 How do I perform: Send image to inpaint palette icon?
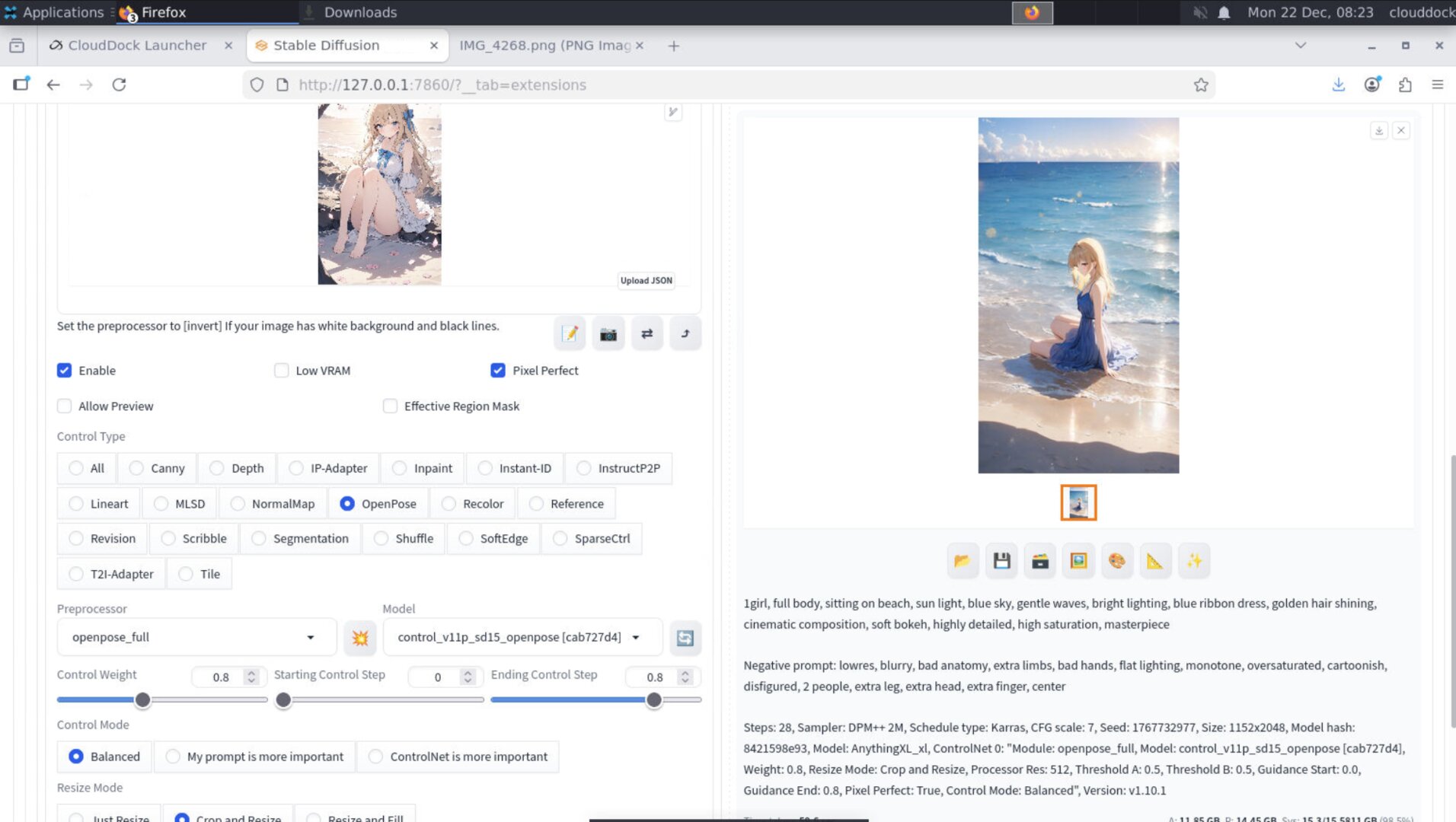pos(1116,562)
